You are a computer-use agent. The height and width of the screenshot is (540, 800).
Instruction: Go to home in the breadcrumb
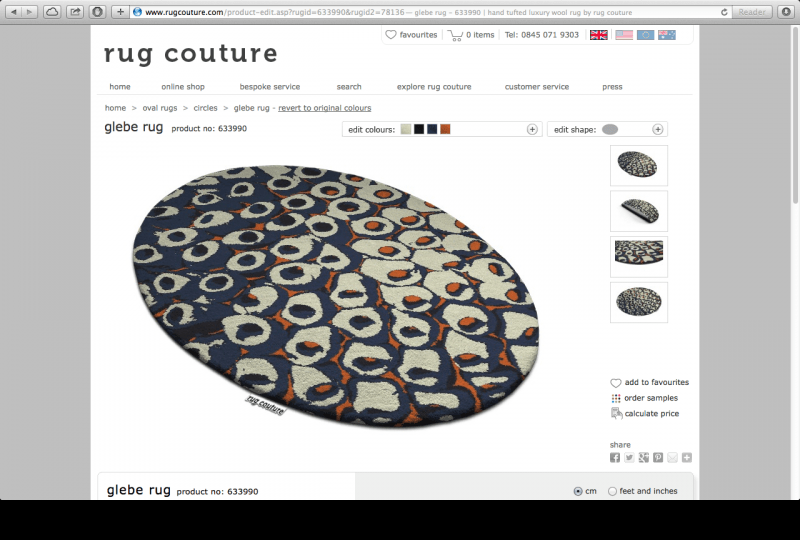pyautogui.click(x=115, y=108)
